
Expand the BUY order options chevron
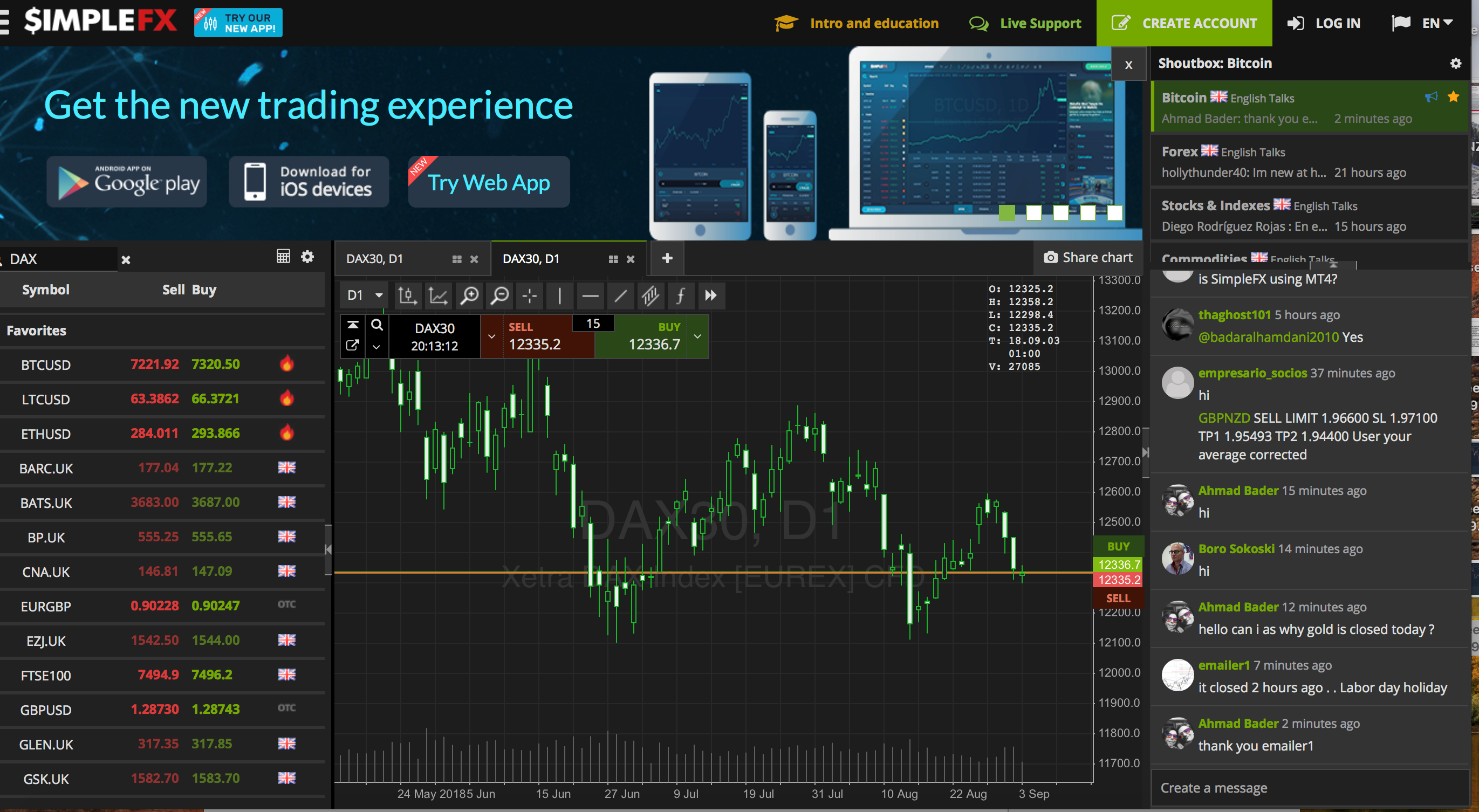(697, 336)
